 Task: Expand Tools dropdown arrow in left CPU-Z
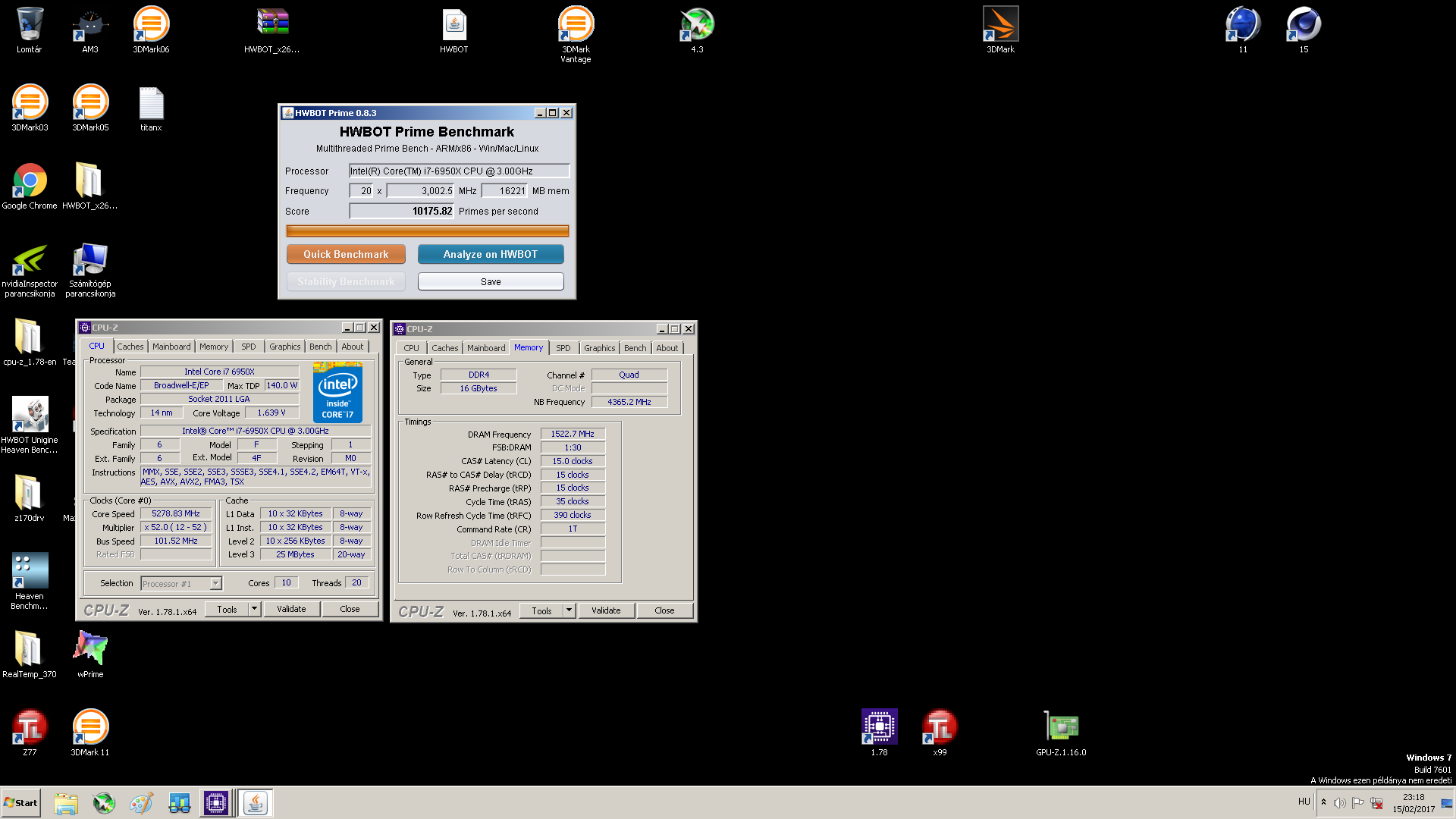(x=255, y=609)
